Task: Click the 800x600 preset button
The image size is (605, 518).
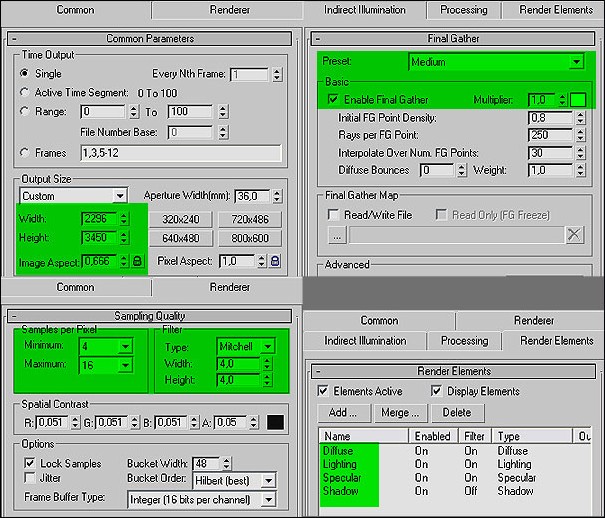Action: (x=250, y=238)
